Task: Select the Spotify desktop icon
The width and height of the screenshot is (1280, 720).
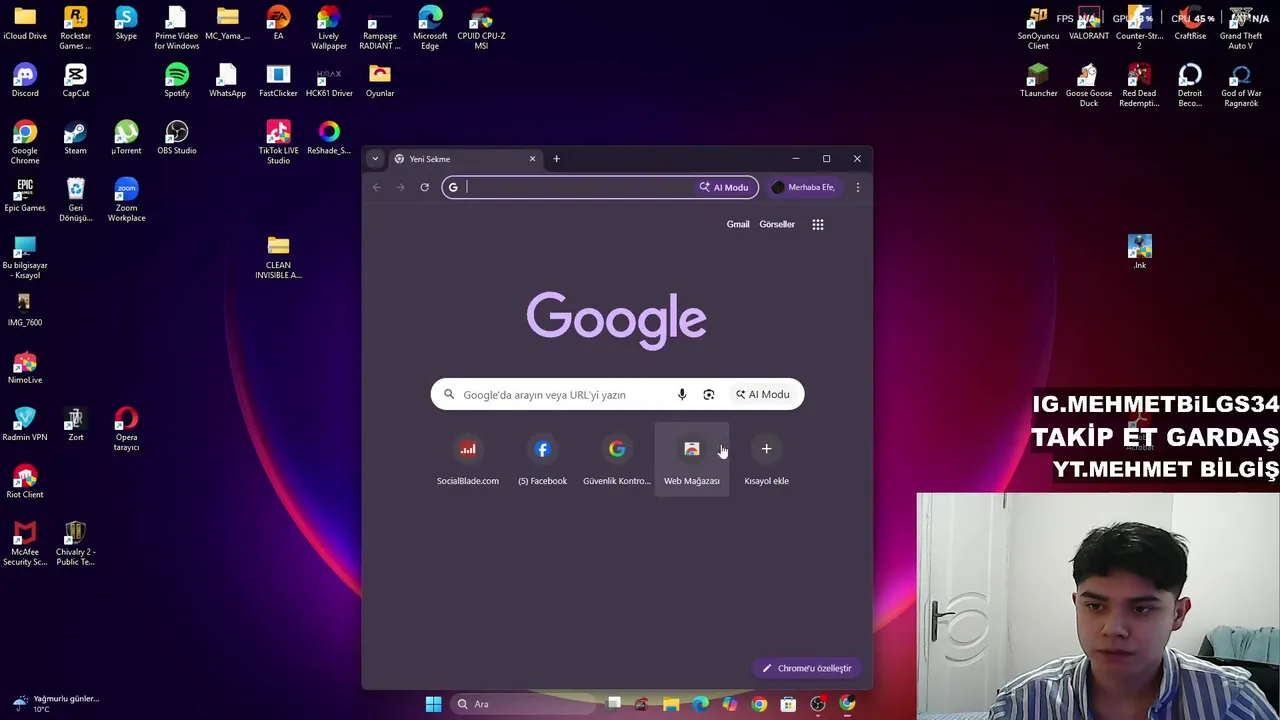Action: coord(177,81)
